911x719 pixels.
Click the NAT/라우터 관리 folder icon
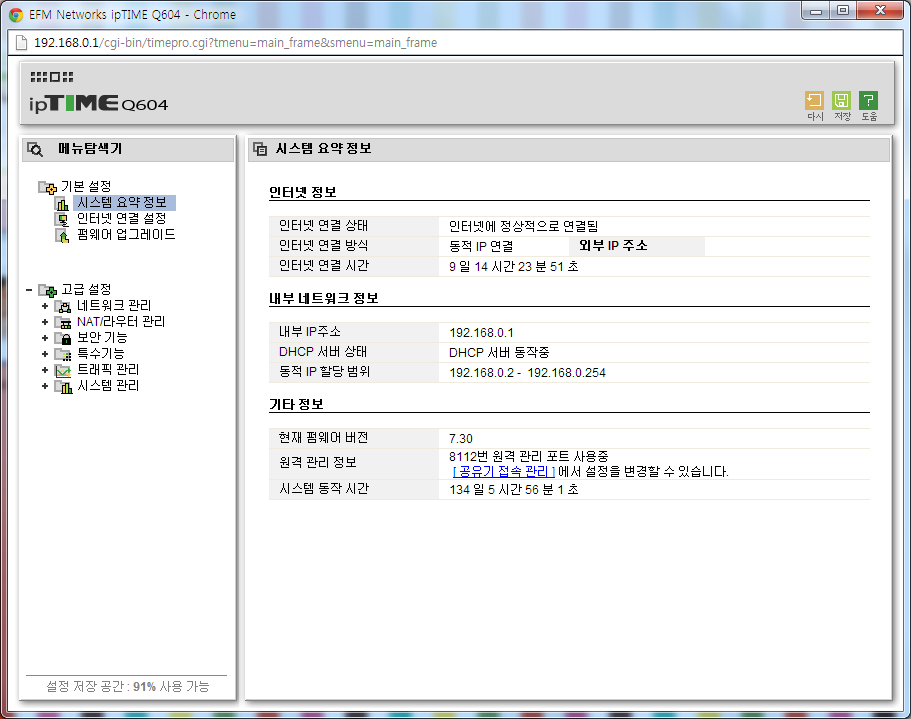63,322
